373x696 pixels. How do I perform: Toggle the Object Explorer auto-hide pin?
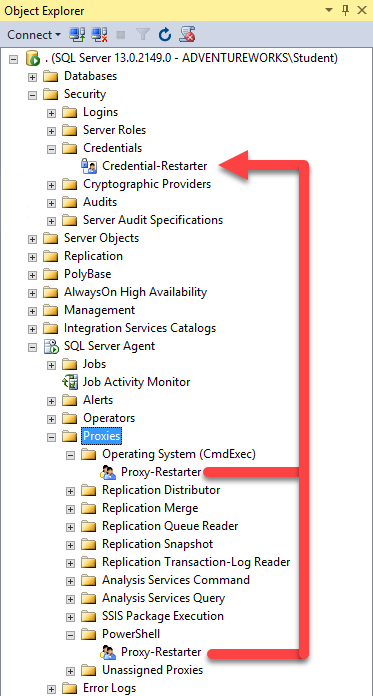point(345,10)
